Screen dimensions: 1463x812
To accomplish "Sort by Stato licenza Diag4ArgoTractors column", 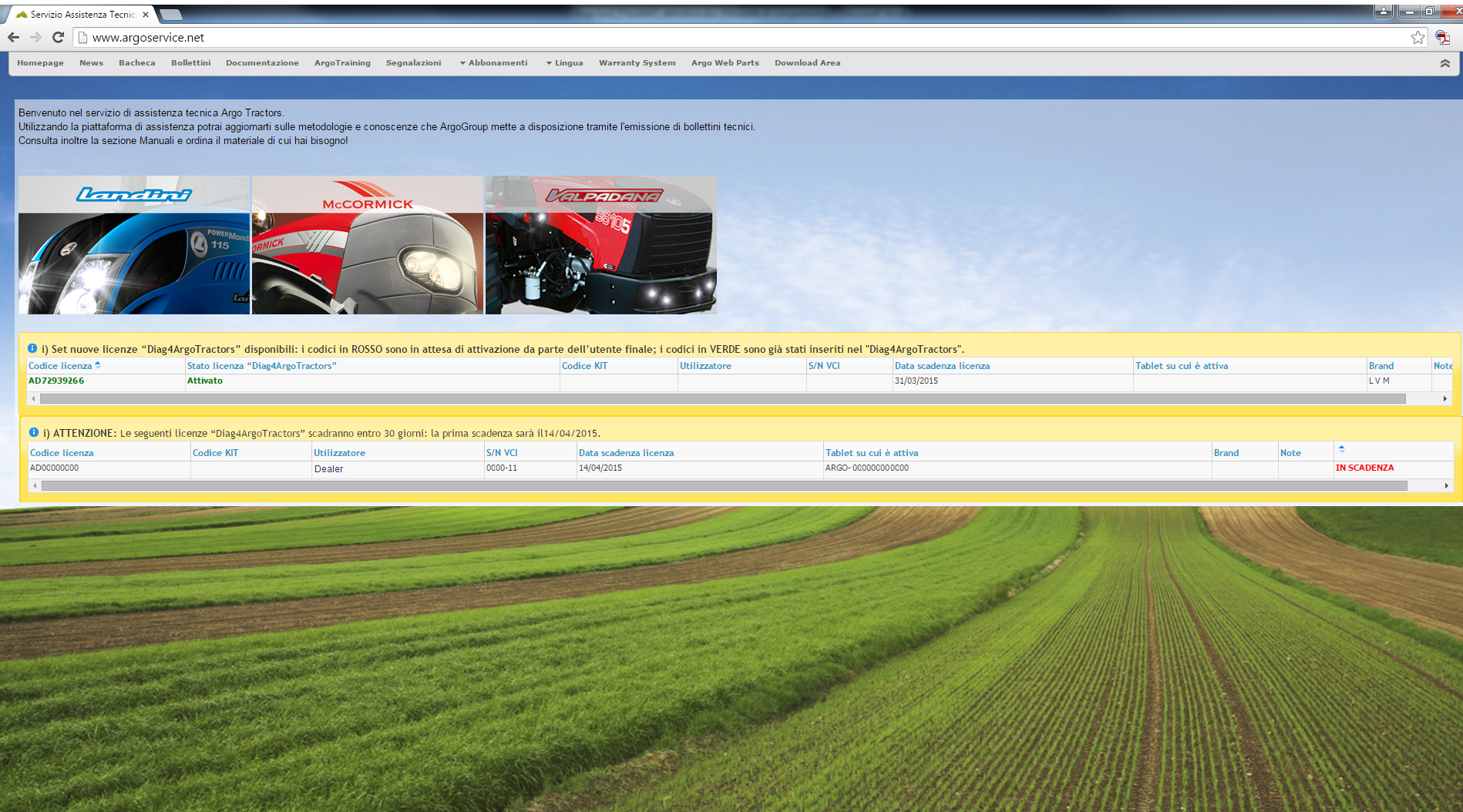I will pyautogui.click(x=261, y=366).
